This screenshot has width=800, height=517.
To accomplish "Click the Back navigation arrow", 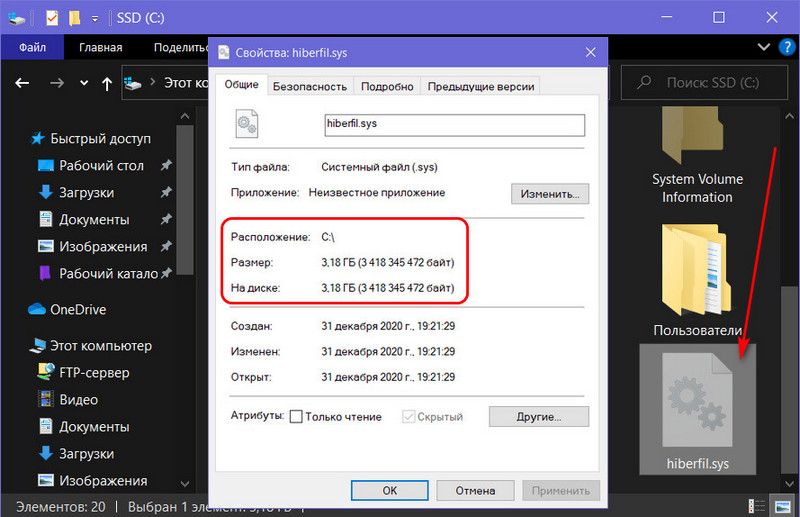I will click(x=23, y=84).
